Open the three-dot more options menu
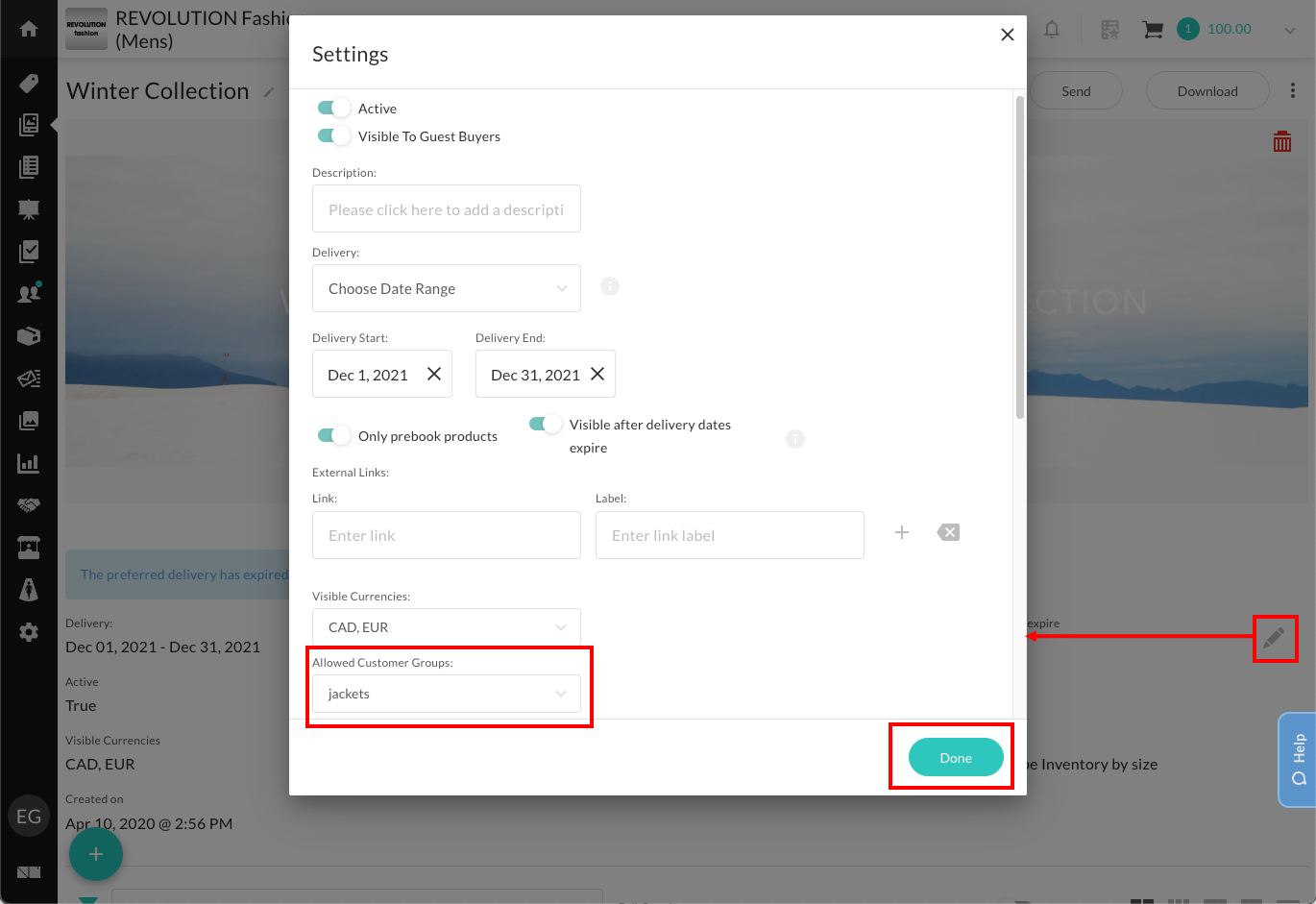Image resolution: width=1316 pixels, height=904 pixels. pos(1293,90)
